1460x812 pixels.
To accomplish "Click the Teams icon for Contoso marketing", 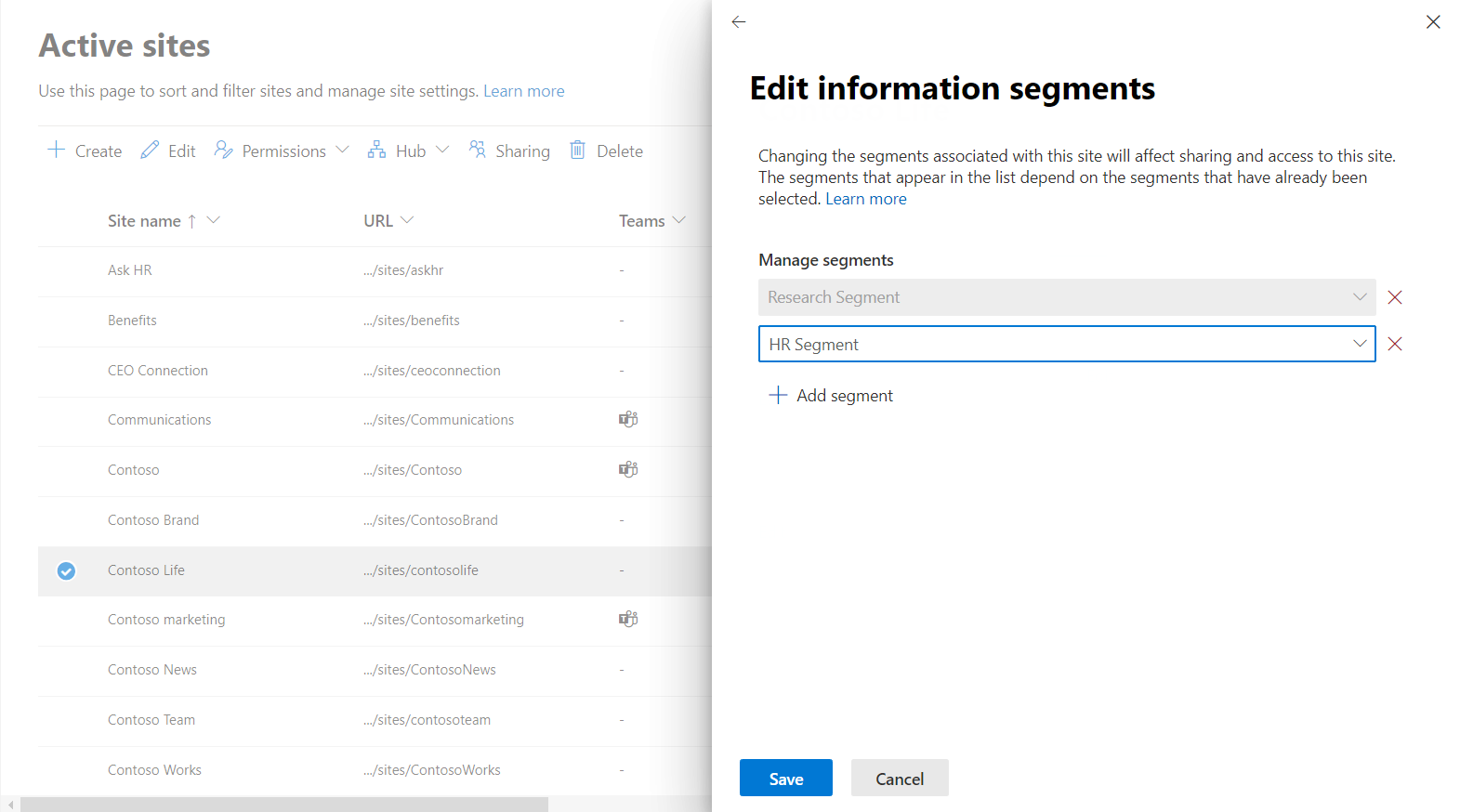I will tap(628, 620).
